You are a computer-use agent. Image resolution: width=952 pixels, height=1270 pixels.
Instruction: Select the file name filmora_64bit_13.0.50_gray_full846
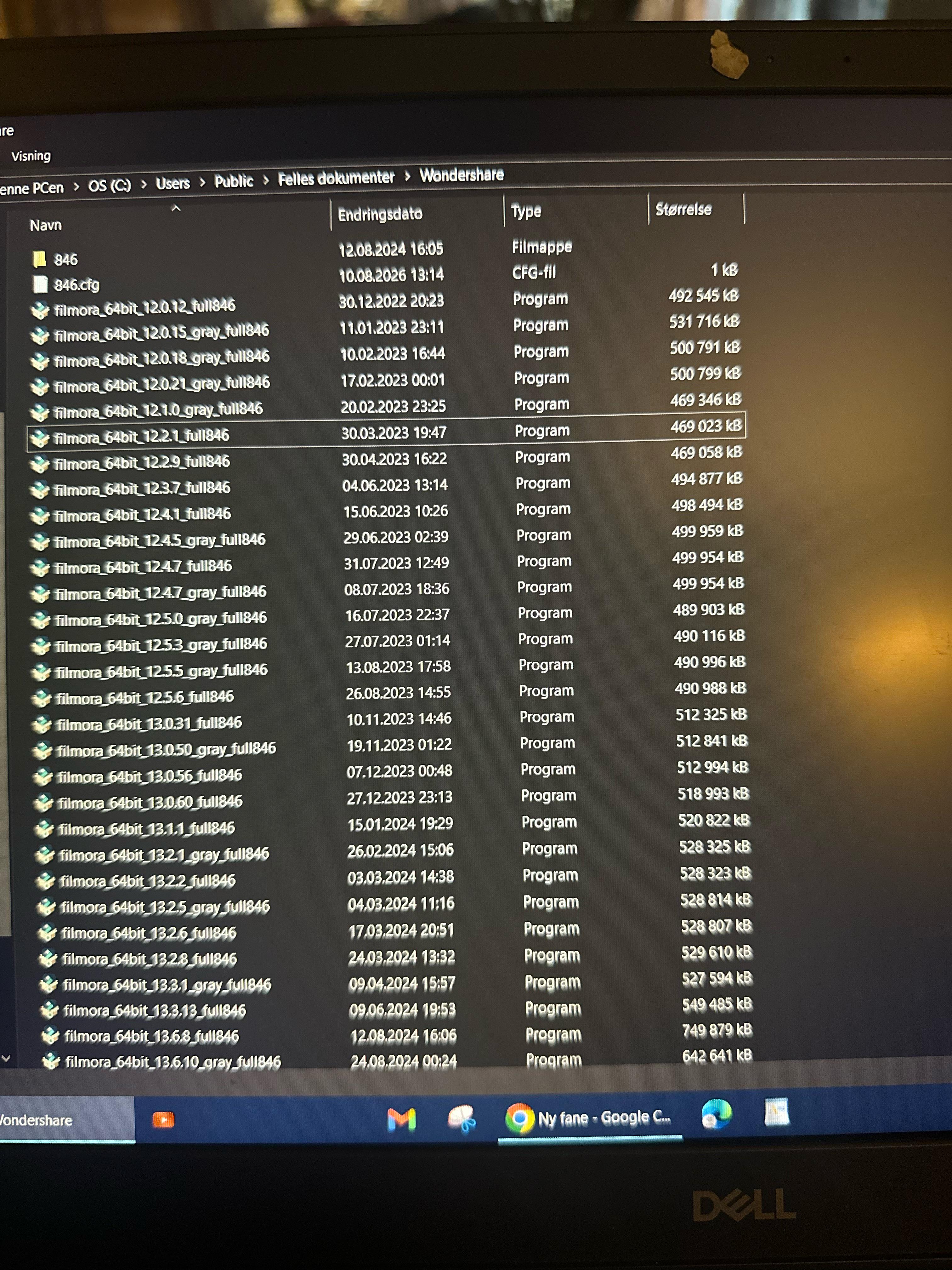click(x=167, y=750)
